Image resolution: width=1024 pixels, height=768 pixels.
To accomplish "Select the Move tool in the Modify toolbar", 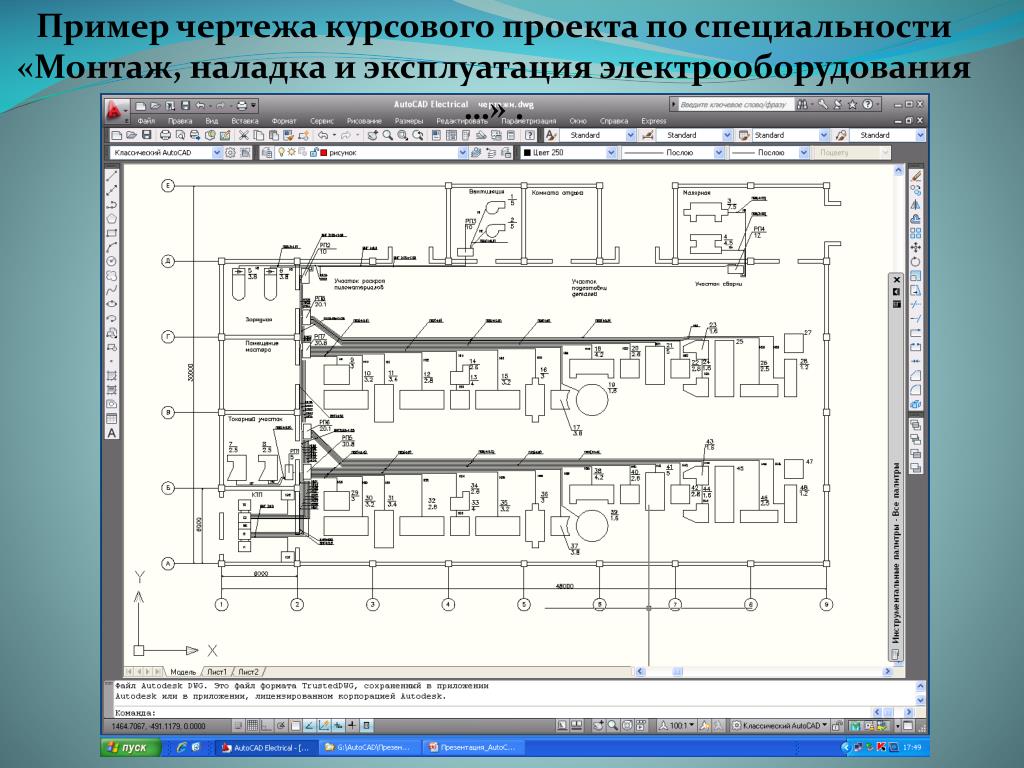I will coord(916,248).
